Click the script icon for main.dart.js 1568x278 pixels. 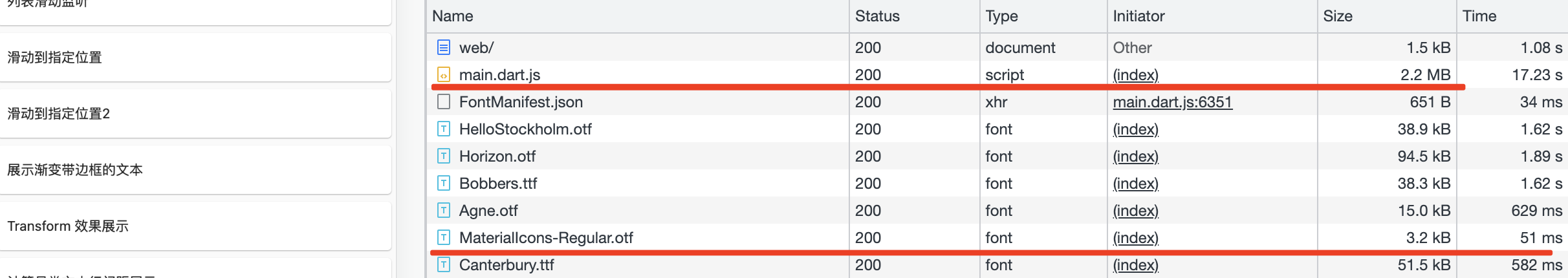(x=443, y=74)
